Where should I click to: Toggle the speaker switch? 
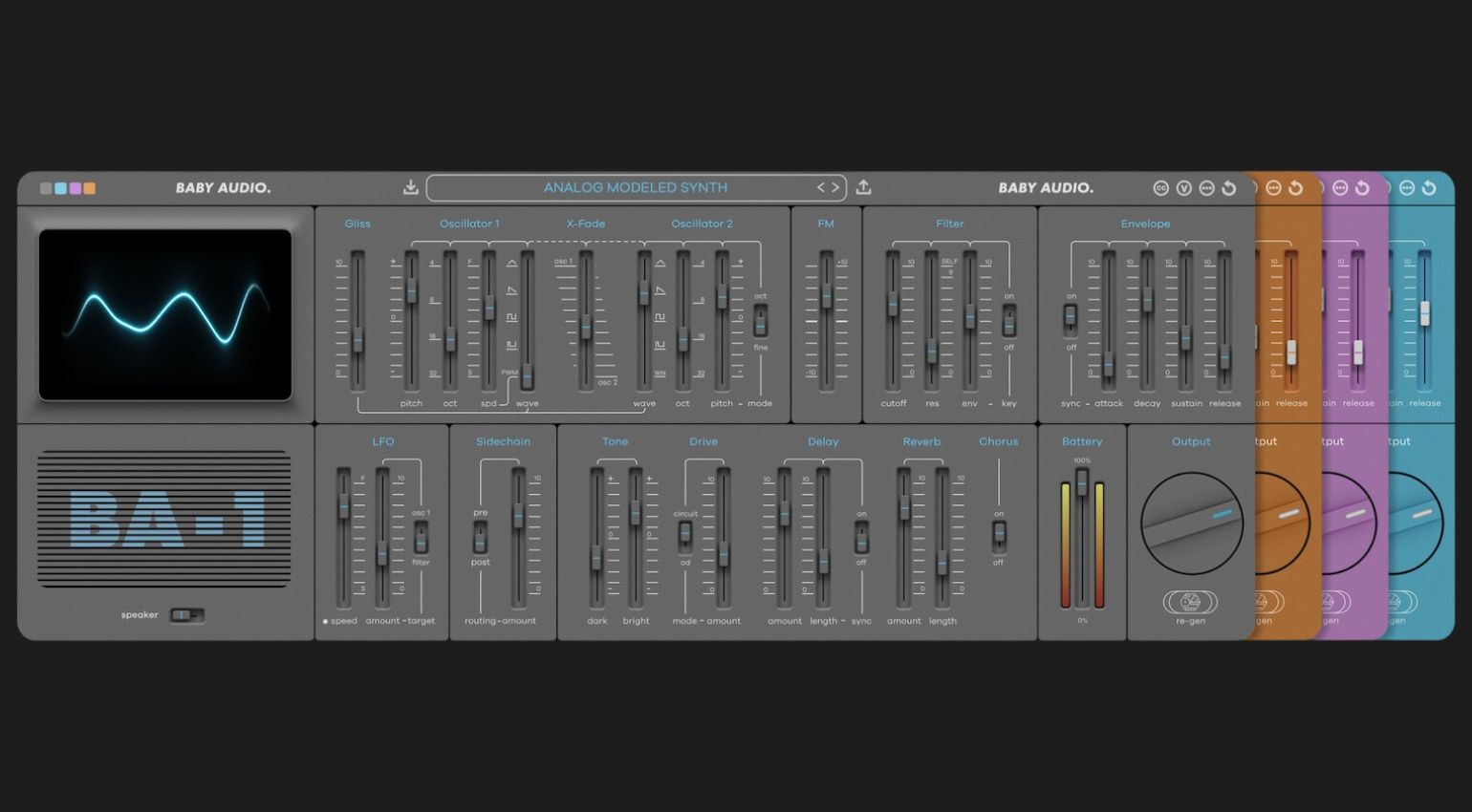point(187,615)
